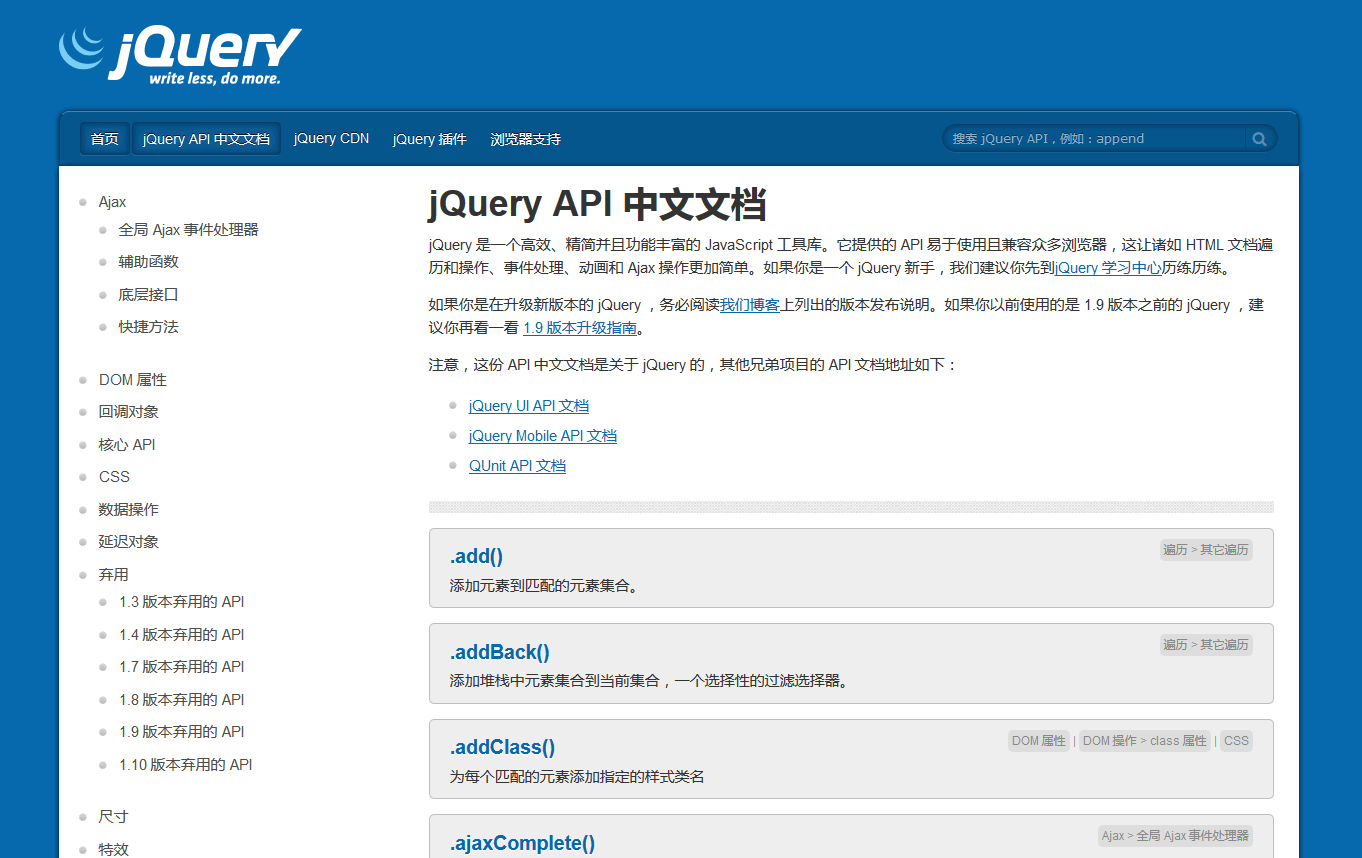Open the .add() method entry
1362x858 pixels.
(x=476, y=557)
